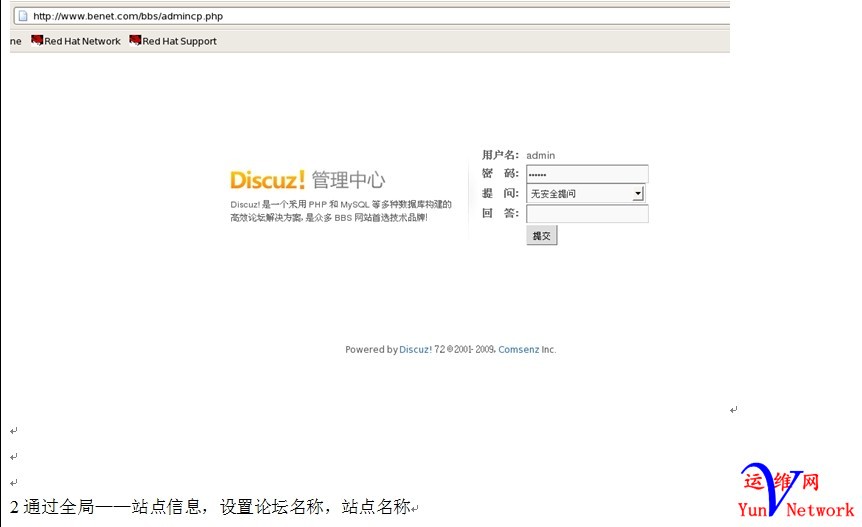Click the admin username text
The image size is (862, 527).
point(540,156)
